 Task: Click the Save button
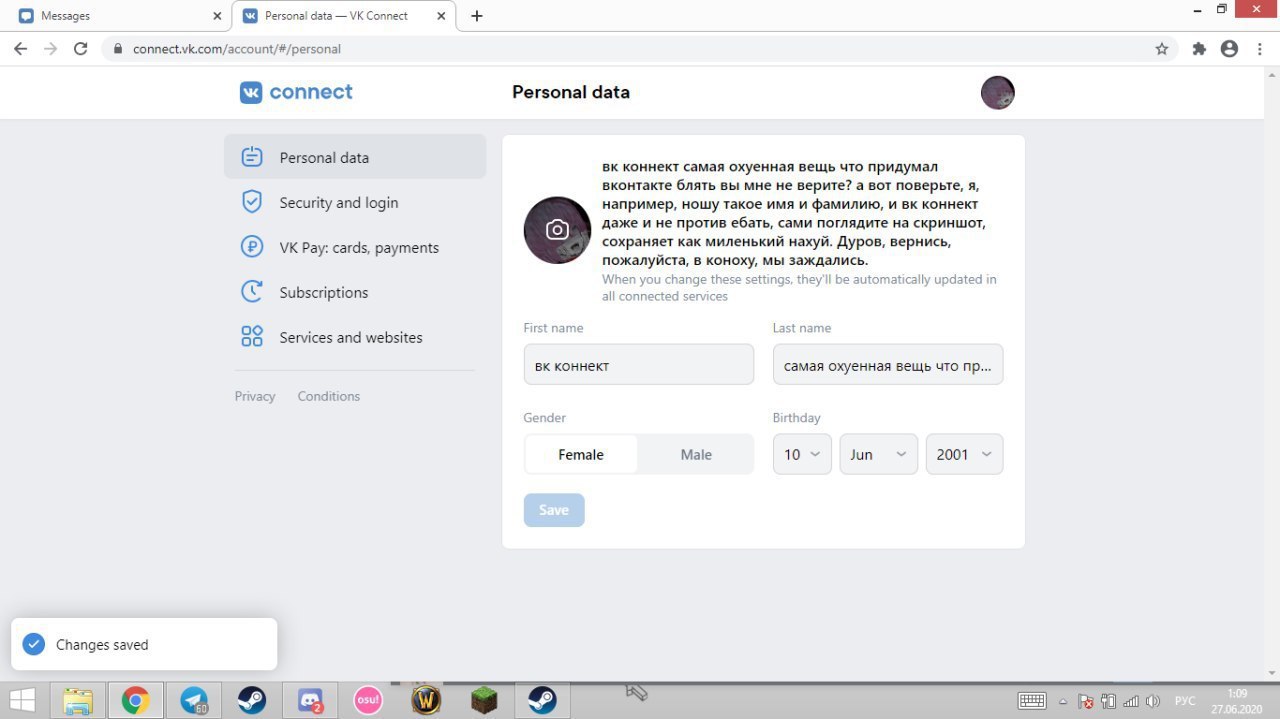[x=554, y=510]
